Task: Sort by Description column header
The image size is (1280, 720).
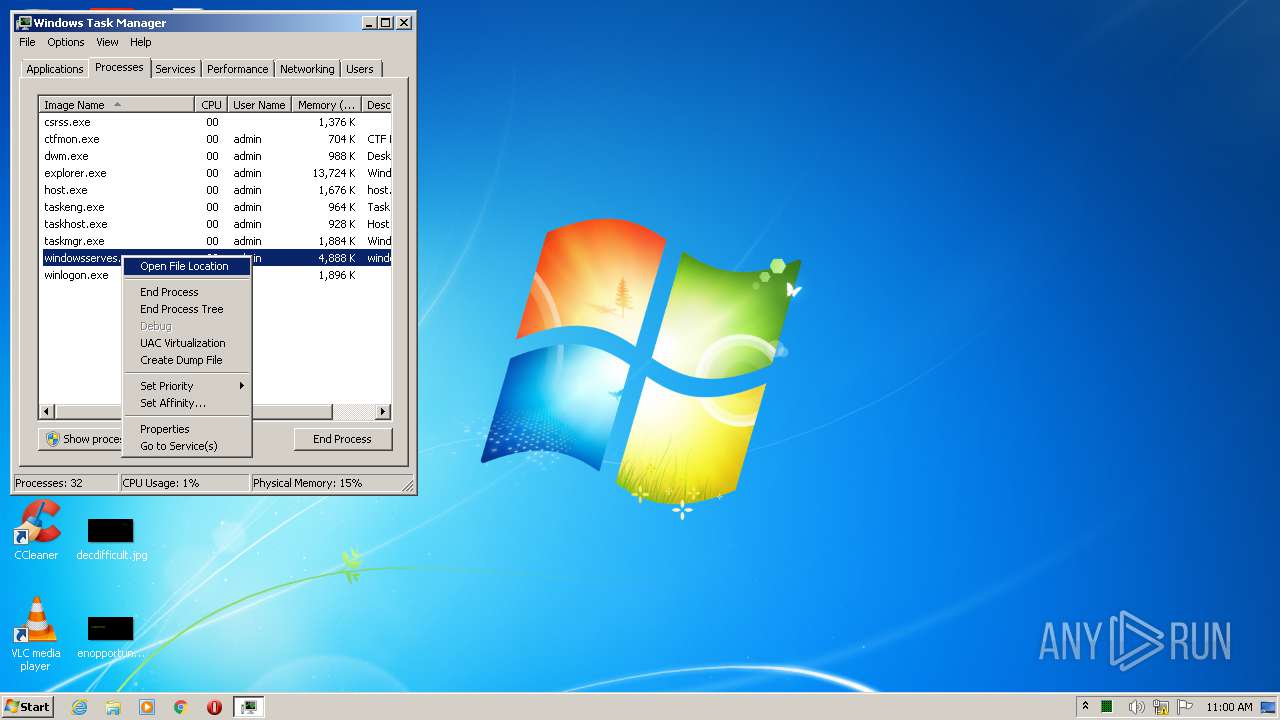Action: pyautogui.click(x=377, y=105)
